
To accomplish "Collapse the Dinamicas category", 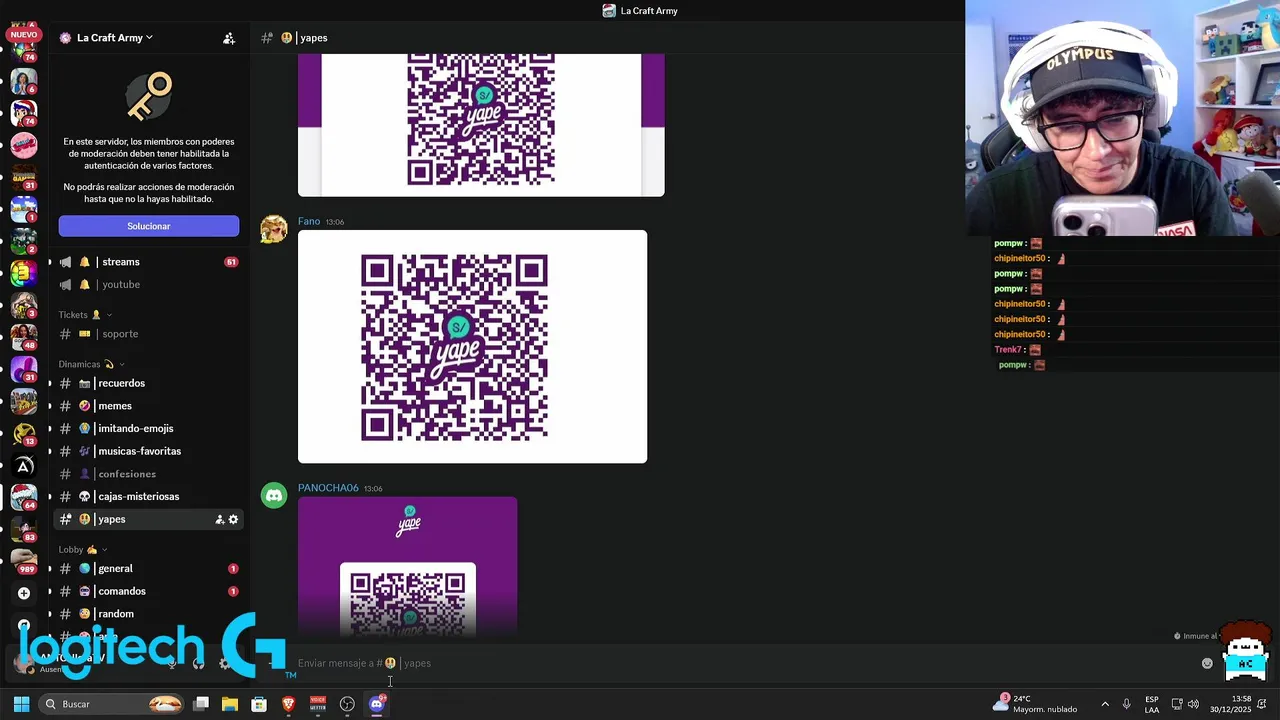I will click(x=91, y=364).
